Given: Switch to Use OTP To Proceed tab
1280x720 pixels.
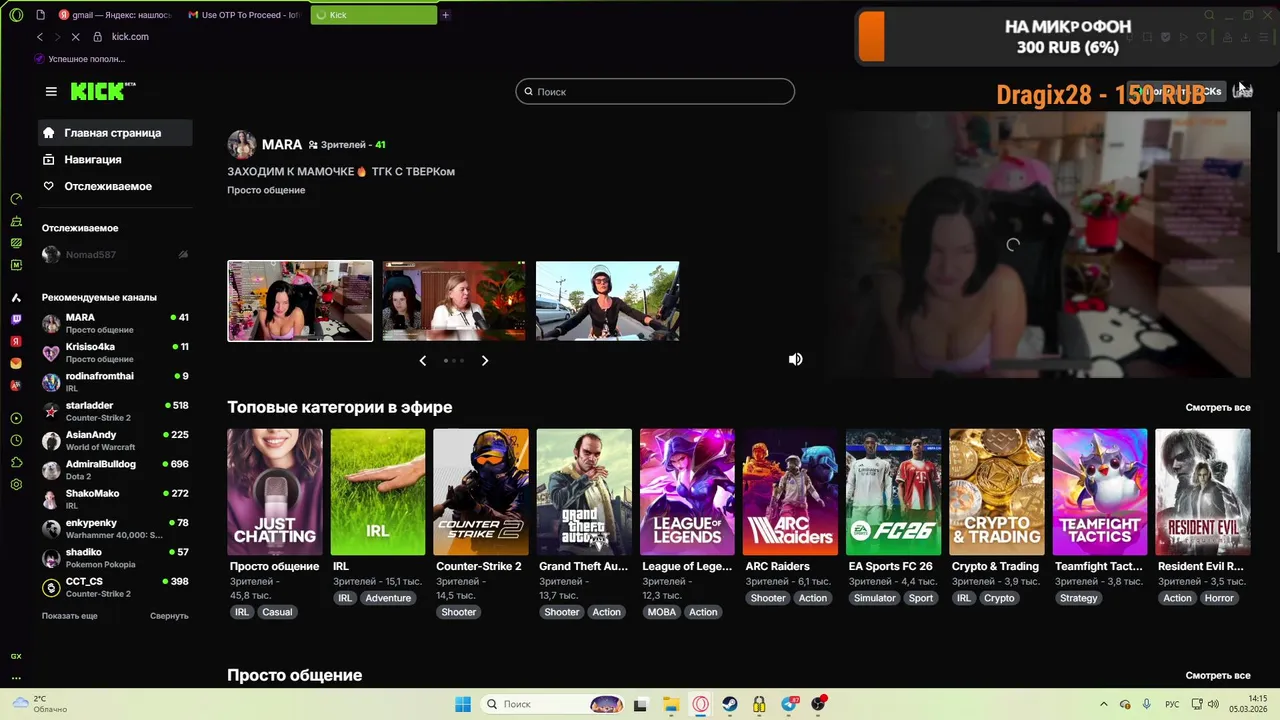Looking at the screenshot, I should (x=246, y=15).
